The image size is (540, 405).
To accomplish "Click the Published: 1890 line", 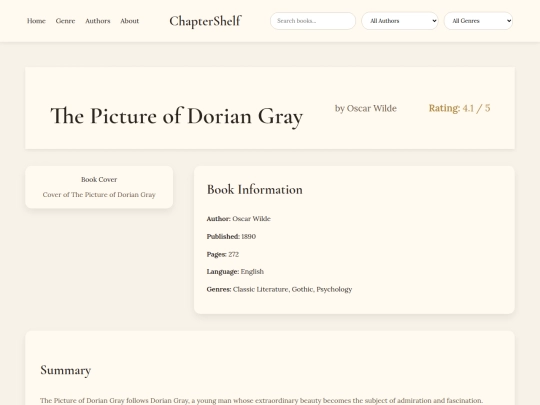I will [231, 237].
